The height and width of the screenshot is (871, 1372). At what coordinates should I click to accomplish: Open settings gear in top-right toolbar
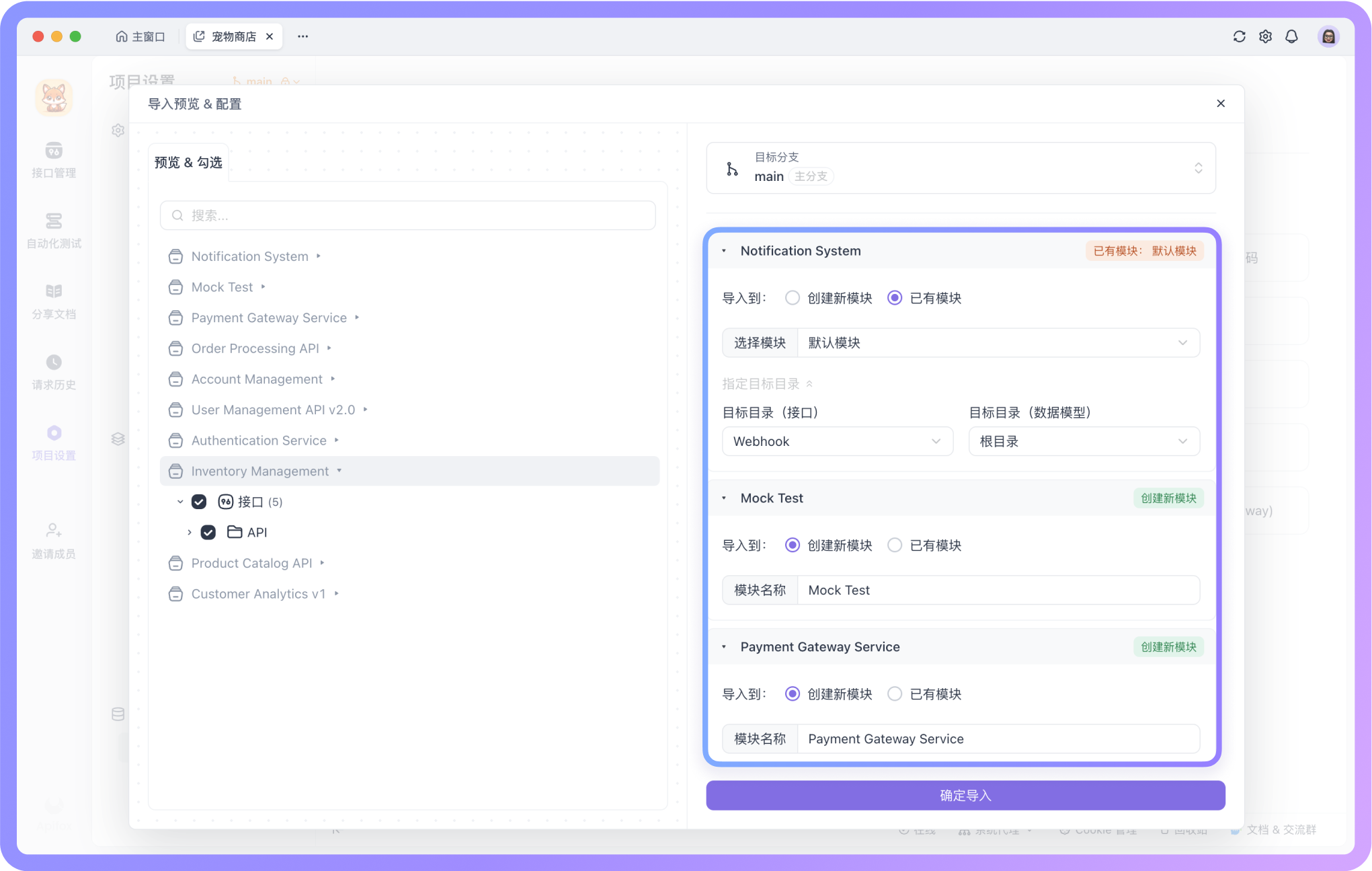pos(1265,36)
